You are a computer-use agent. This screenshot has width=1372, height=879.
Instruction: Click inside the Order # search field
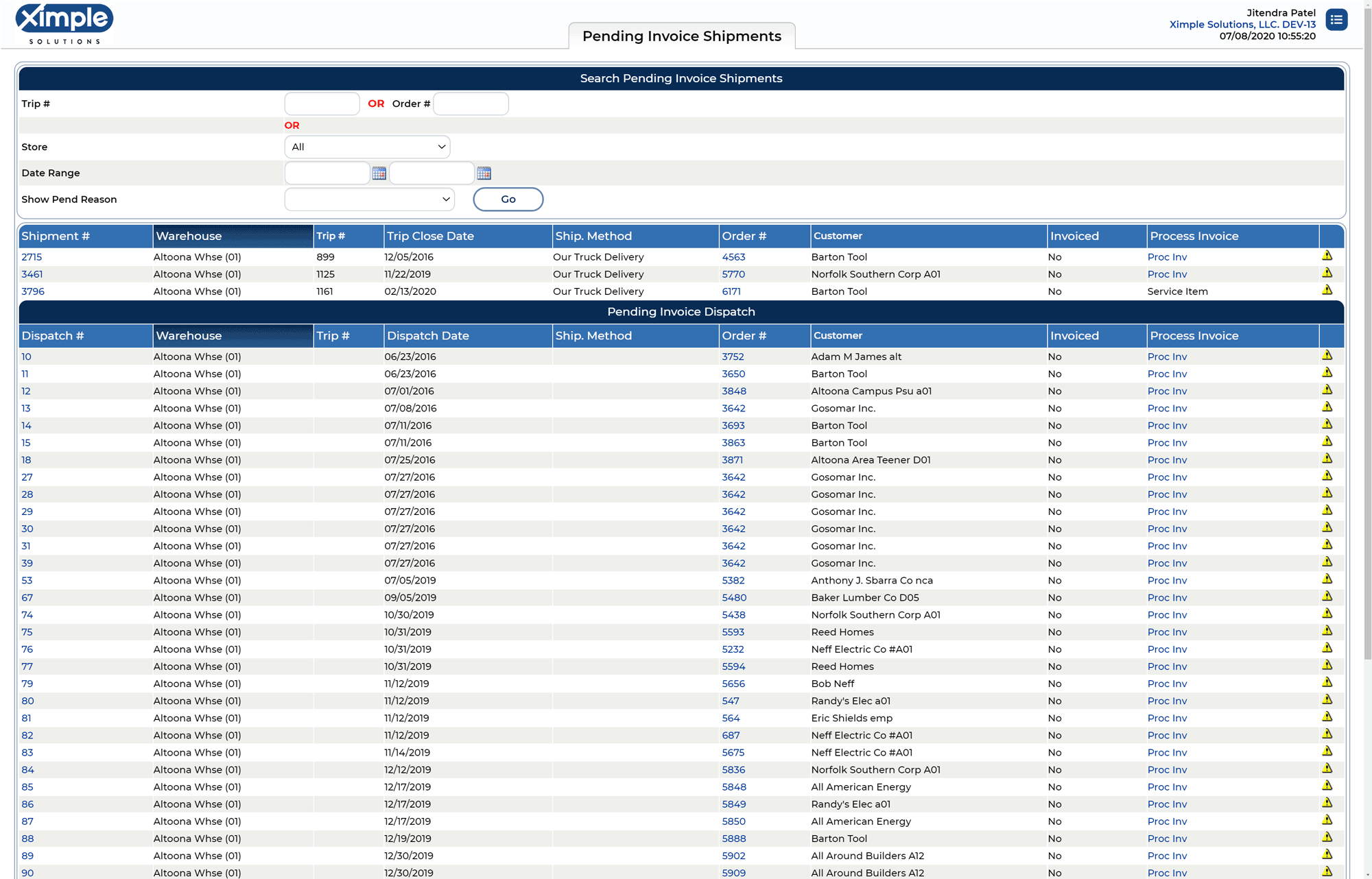point(471,103)
